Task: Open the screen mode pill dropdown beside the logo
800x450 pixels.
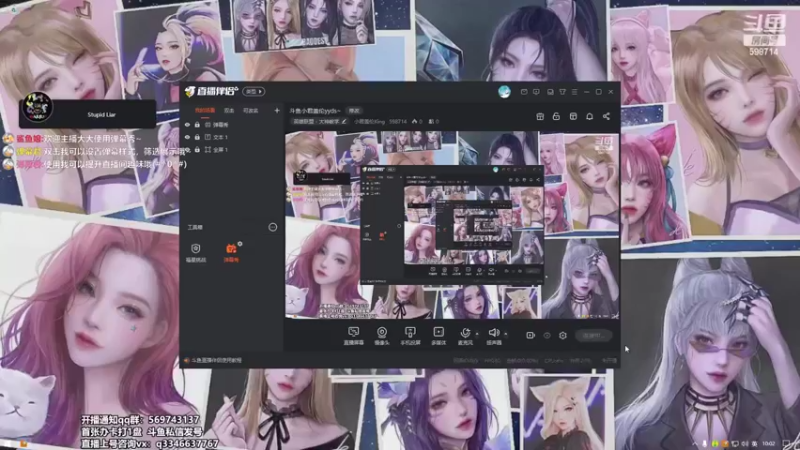Action: click(254, 92)
